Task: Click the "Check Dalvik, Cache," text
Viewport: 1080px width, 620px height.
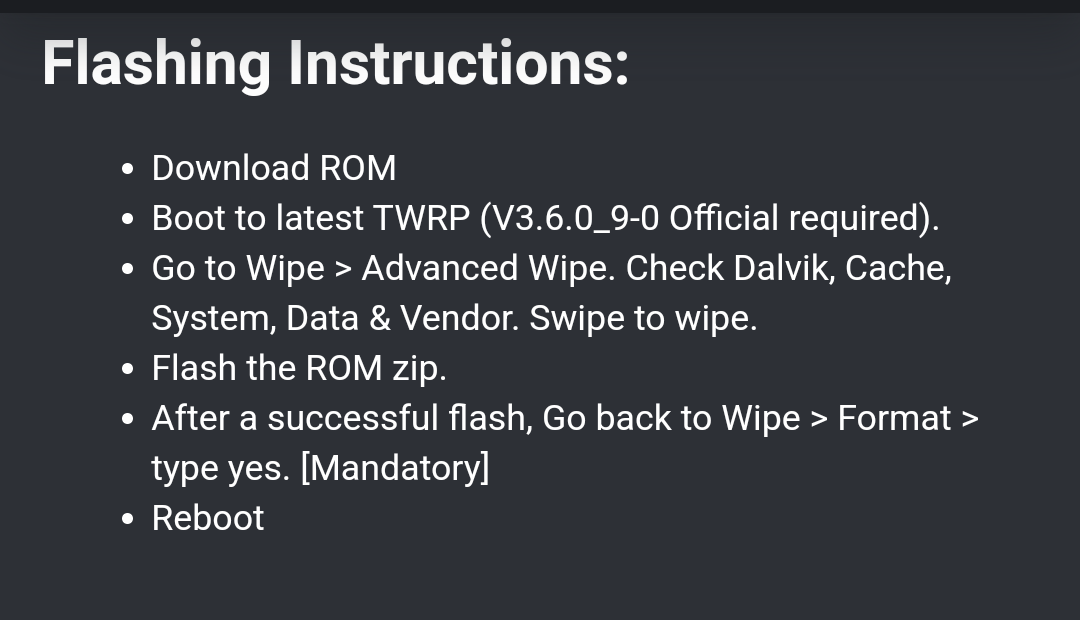Action: pos(789,268)
